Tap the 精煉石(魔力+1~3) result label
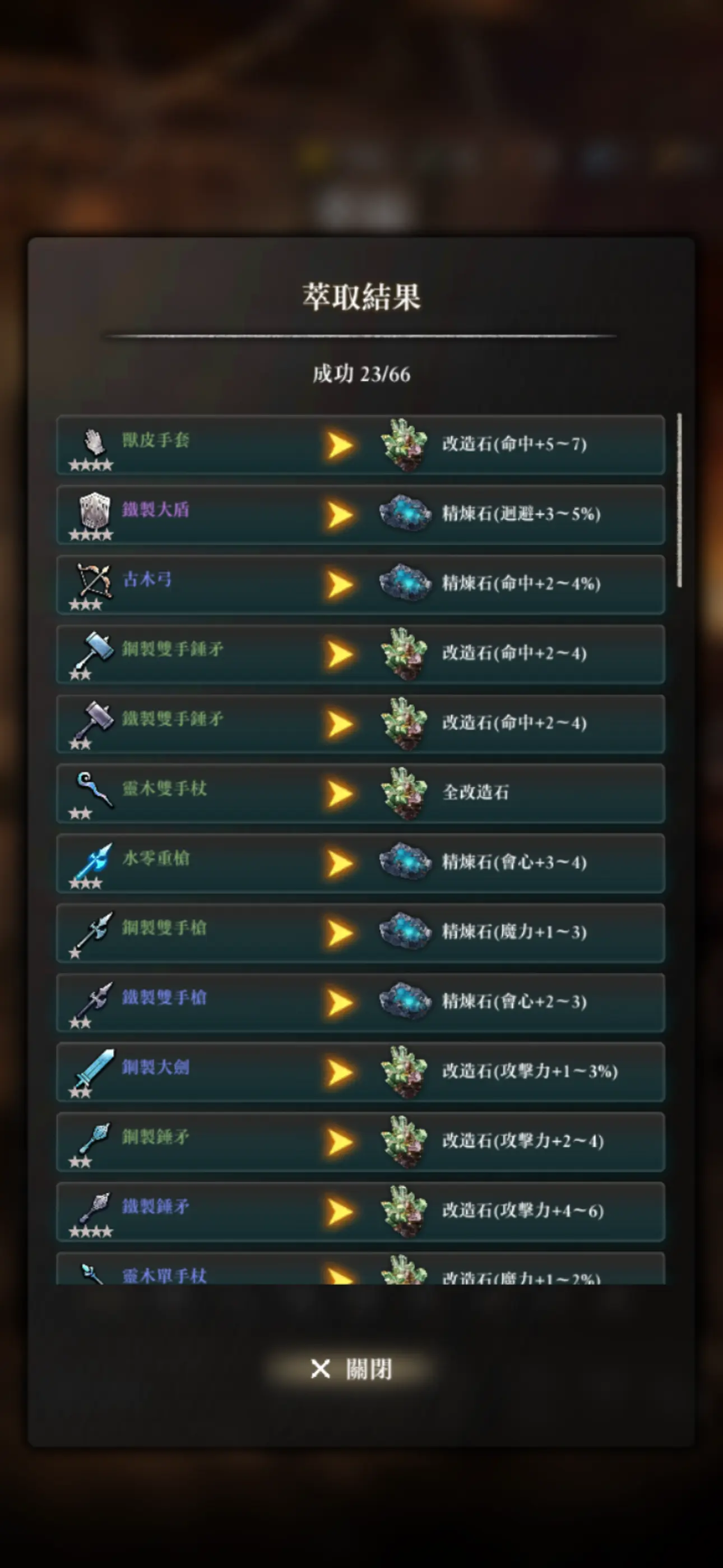723x1568 pixels. pos(515,932)
